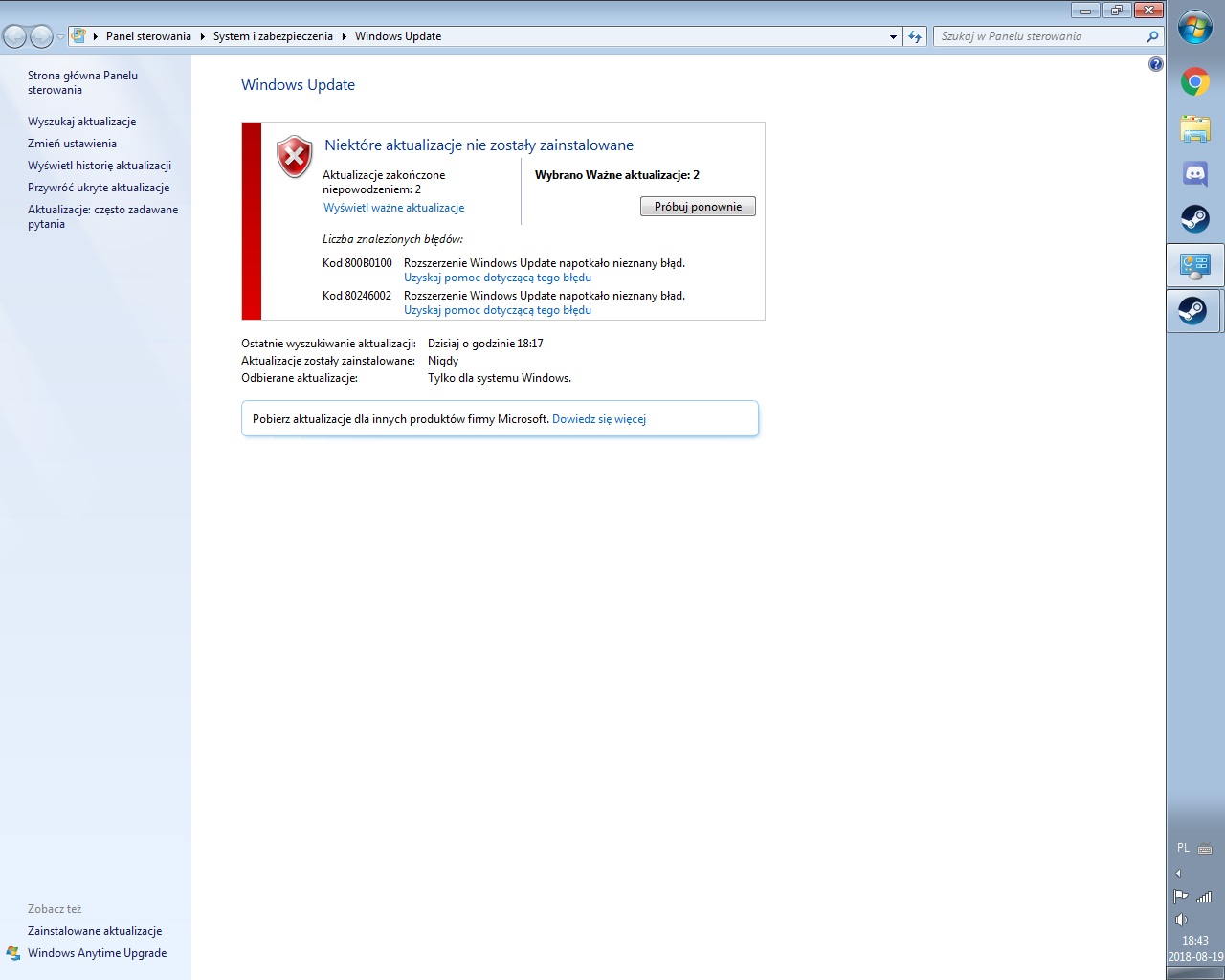Click the heading Niektóre aktualizacje nie zostały zainstalowane
The width and height of the screenshot is (1225, 980).
479,145
